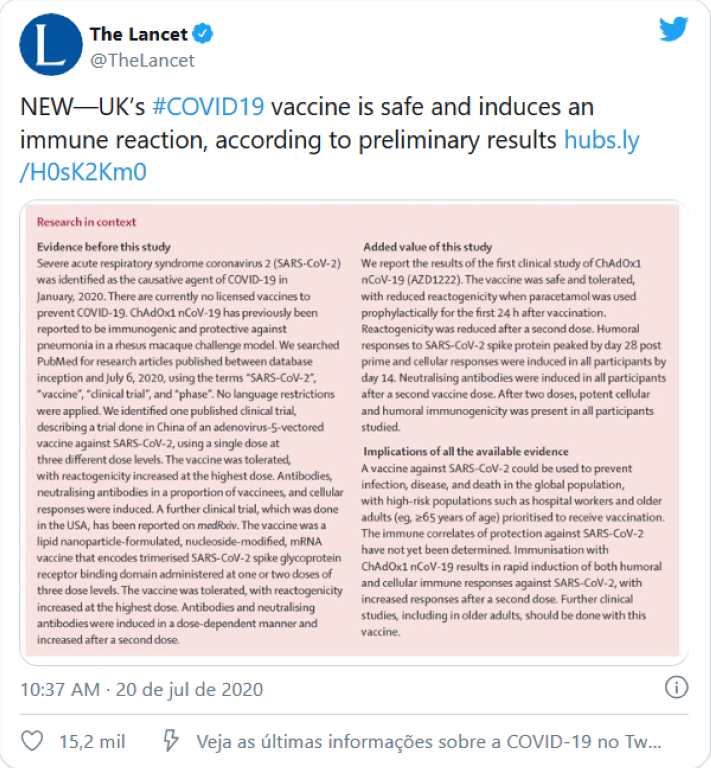Click the lightning bolt icon
711x768 pixels.
click(x=170, y=741)
